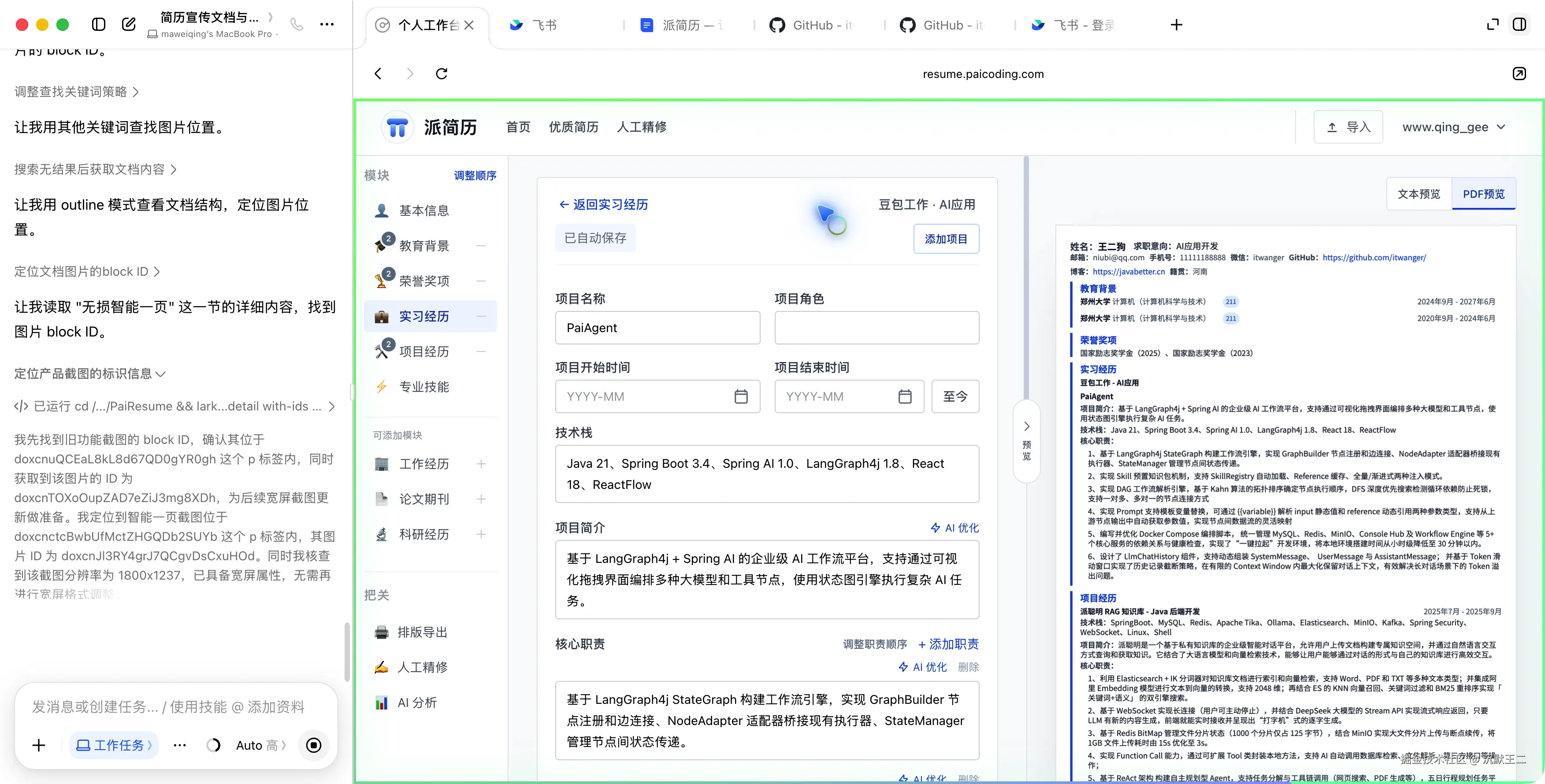1545x784 pixels.
Task: Toggle 至今 for project end time
Action: tap(955, 396)
